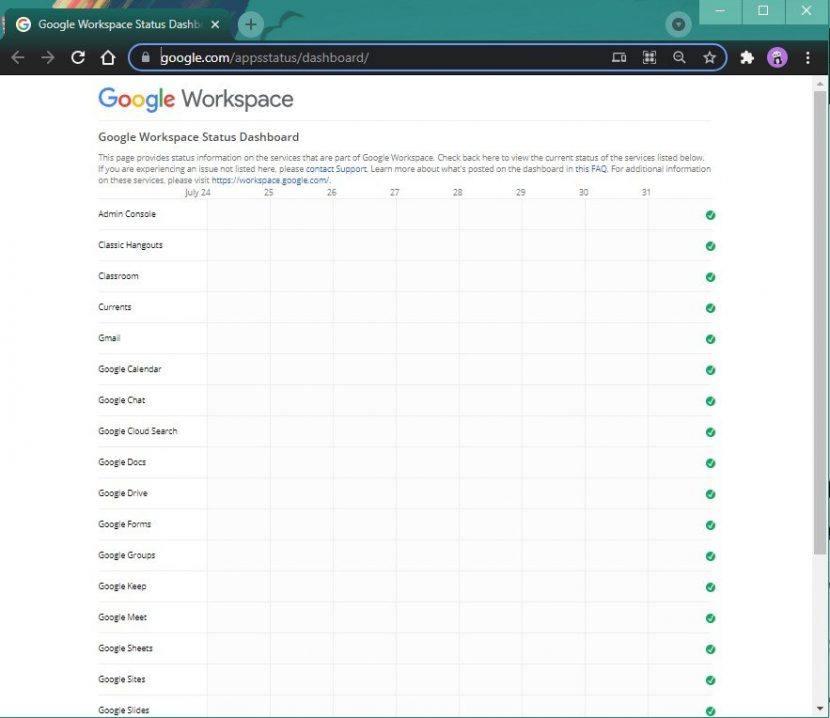Click the Classroom green status icon
This screenshot has height=718, width=830.
point(710,277)
